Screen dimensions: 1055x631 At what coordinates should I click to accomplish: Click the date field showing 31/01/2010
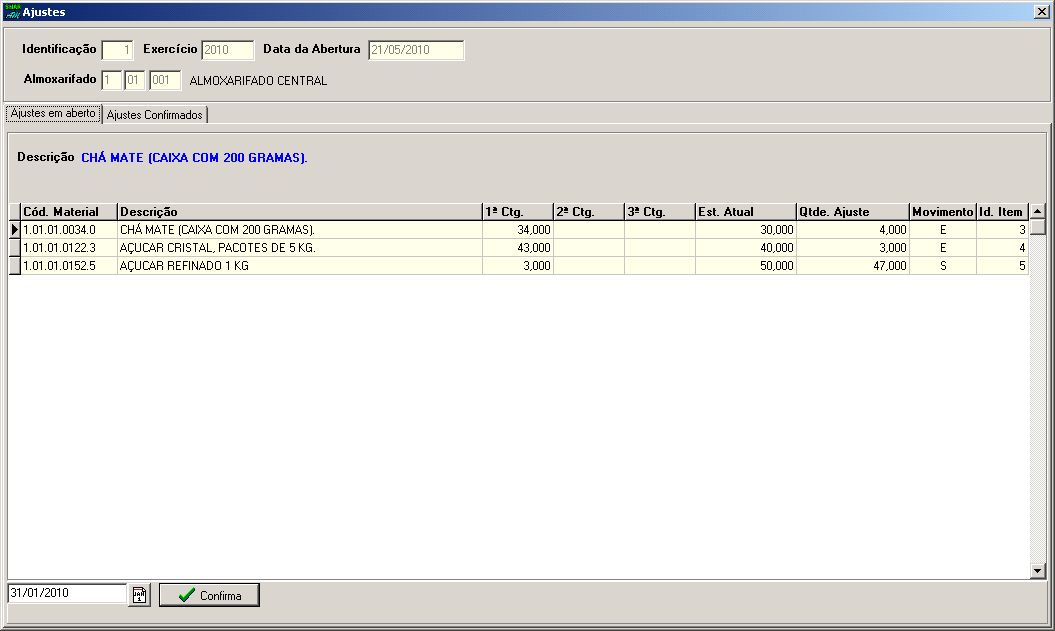click(67, 593)
